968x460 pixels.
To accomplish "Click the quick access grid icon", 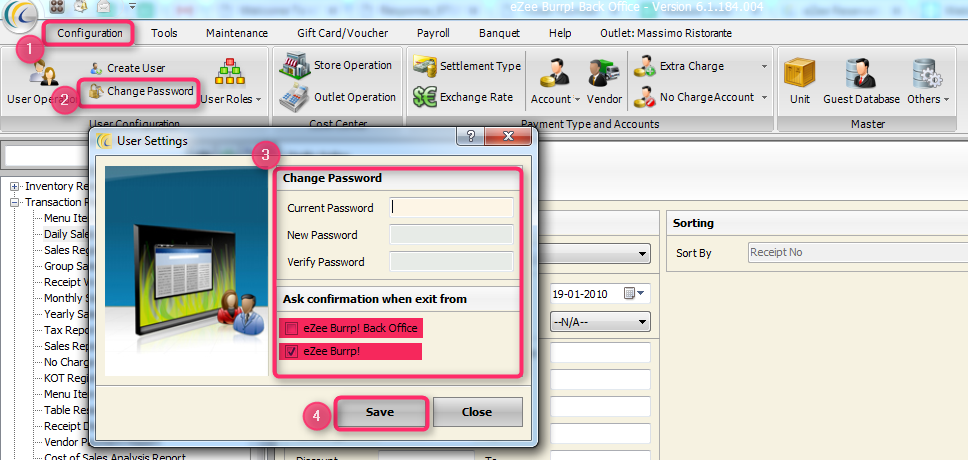I will [57, 7].
